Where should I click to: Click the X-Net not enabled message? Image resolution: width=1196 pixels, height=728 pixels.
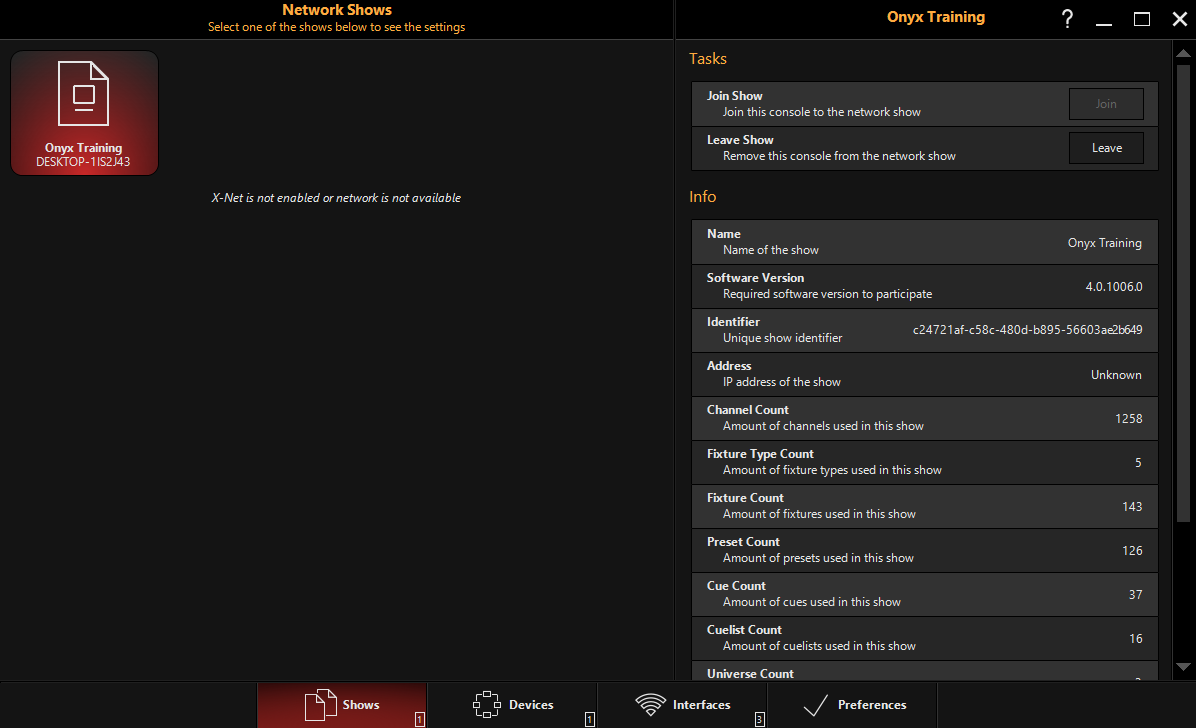pos(336,198)
